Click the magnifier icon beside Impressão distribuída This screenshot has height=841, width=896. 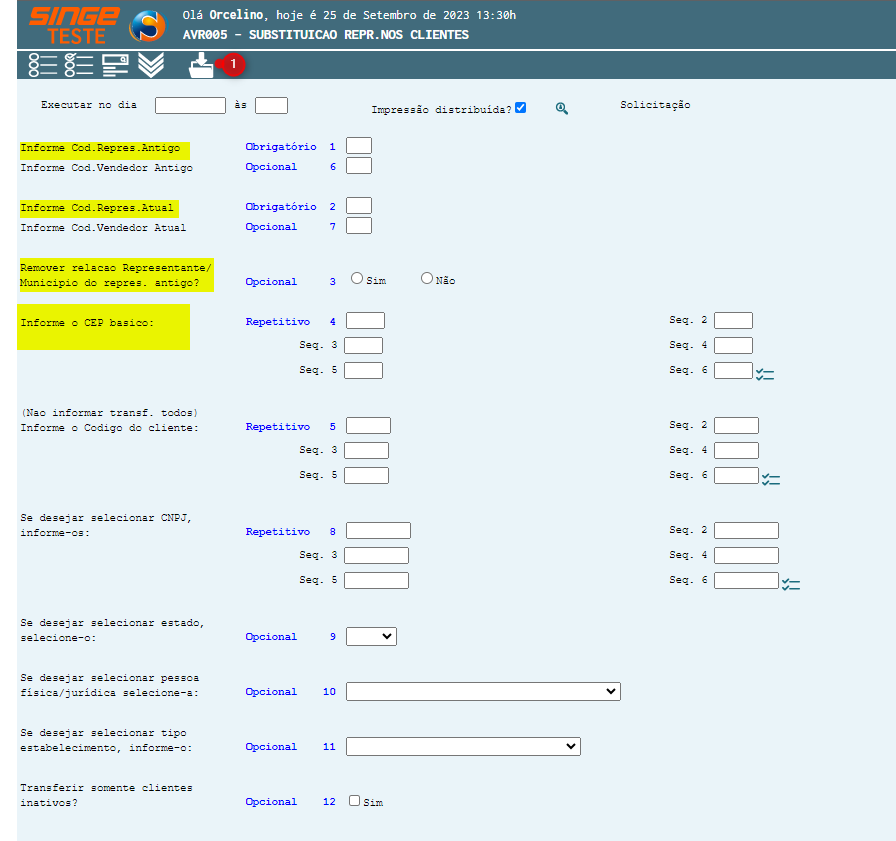point(562,109)
